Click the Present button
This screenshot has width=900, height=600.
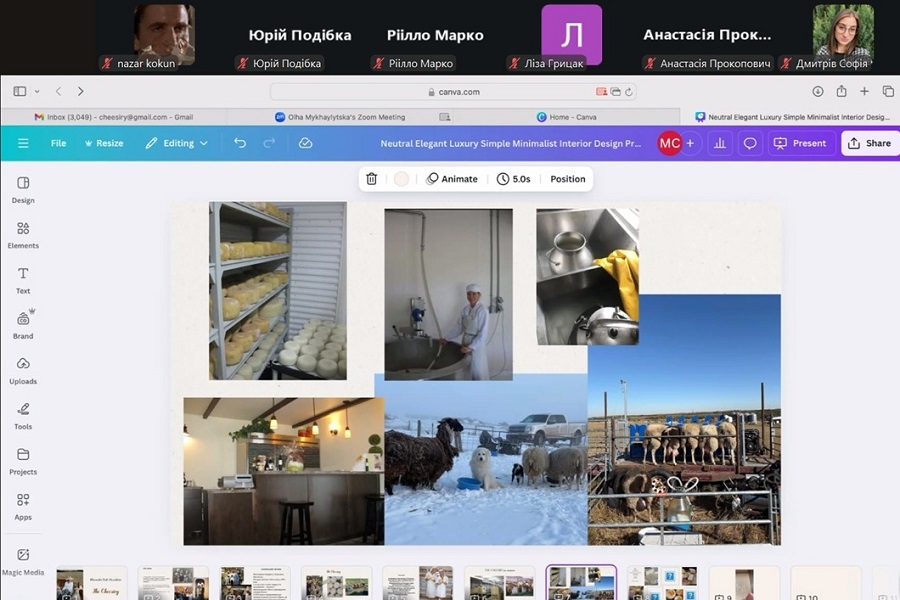point(800,143)
